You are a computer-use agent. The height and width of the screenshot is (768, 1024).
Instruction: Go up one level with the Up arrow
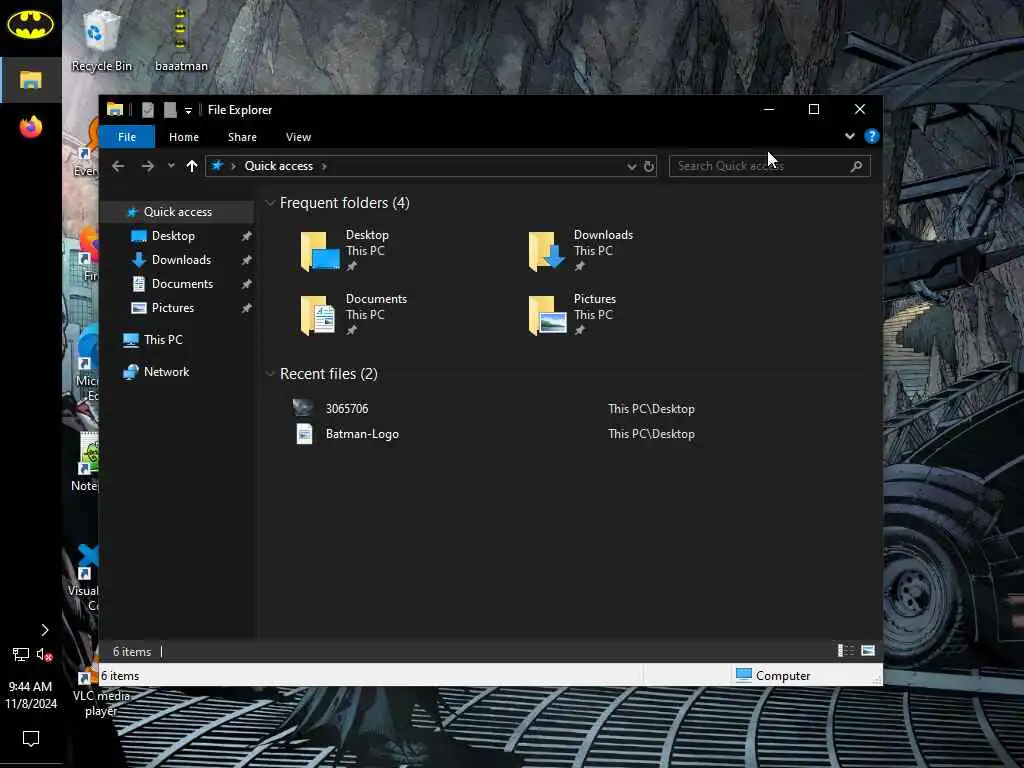click(x=191, y=166)
